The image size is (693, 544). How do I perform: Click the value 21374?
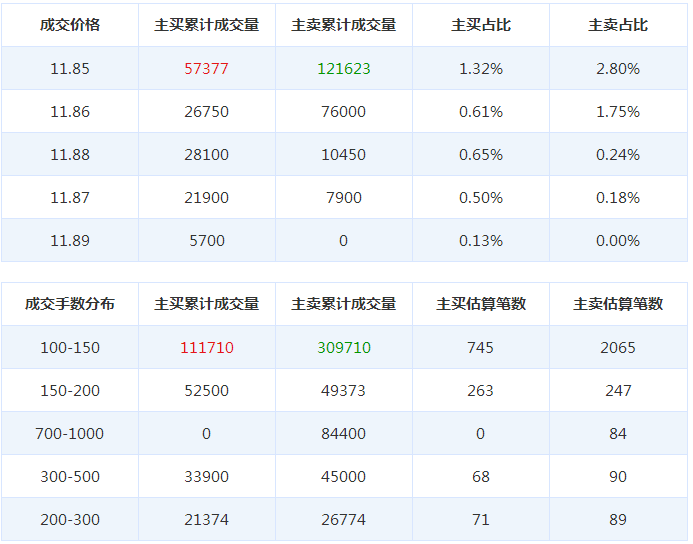(x=206, y=519)
